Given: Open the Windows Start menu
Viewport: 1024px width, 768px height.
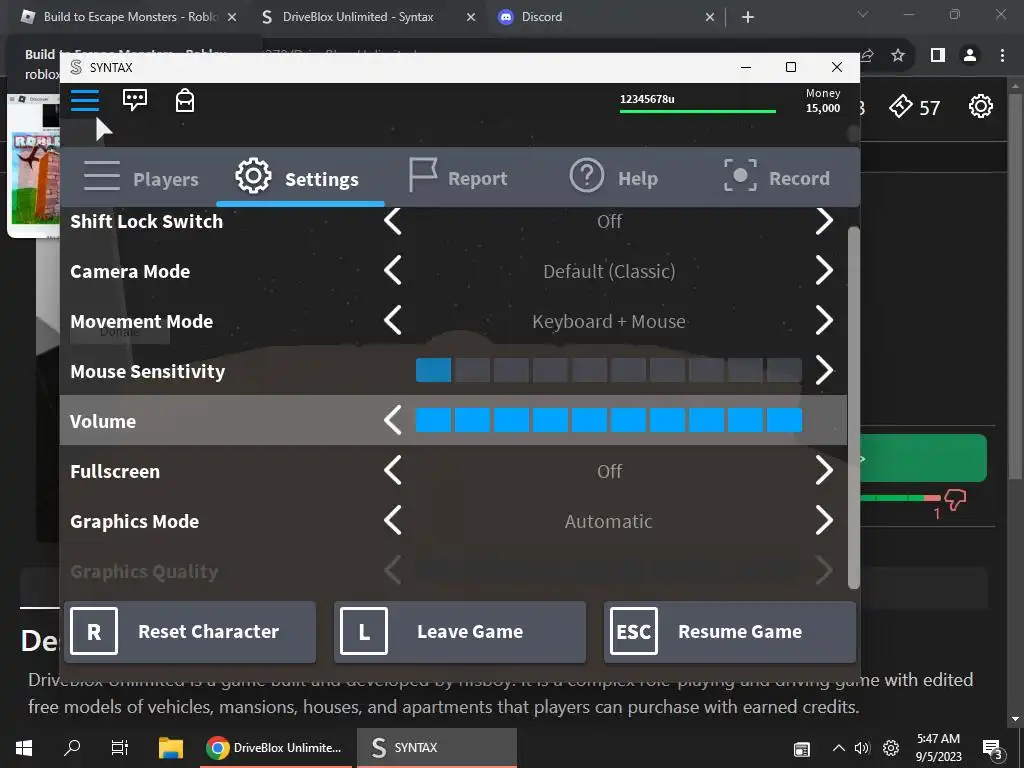Looking at the screenshot, I should pos(24,748).
